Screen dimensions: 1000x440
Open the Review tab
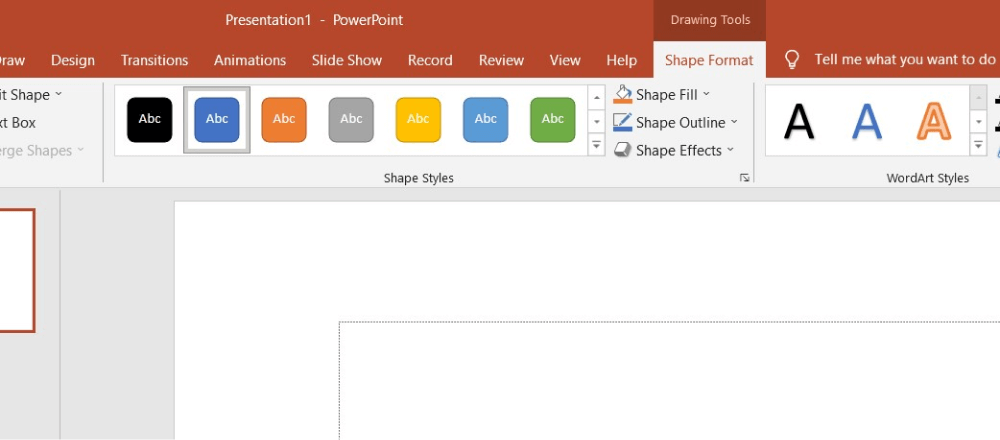(x=501, y=60)
